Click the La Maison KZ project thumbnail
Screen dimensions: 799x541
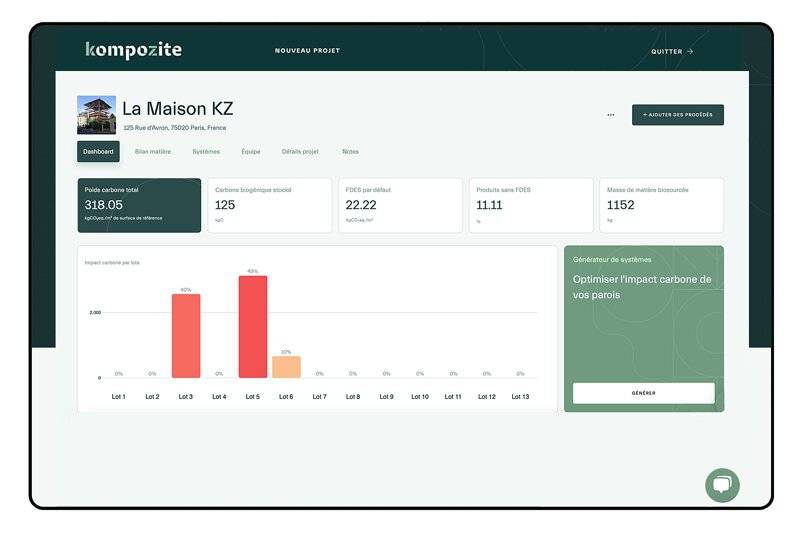point(96,115)
